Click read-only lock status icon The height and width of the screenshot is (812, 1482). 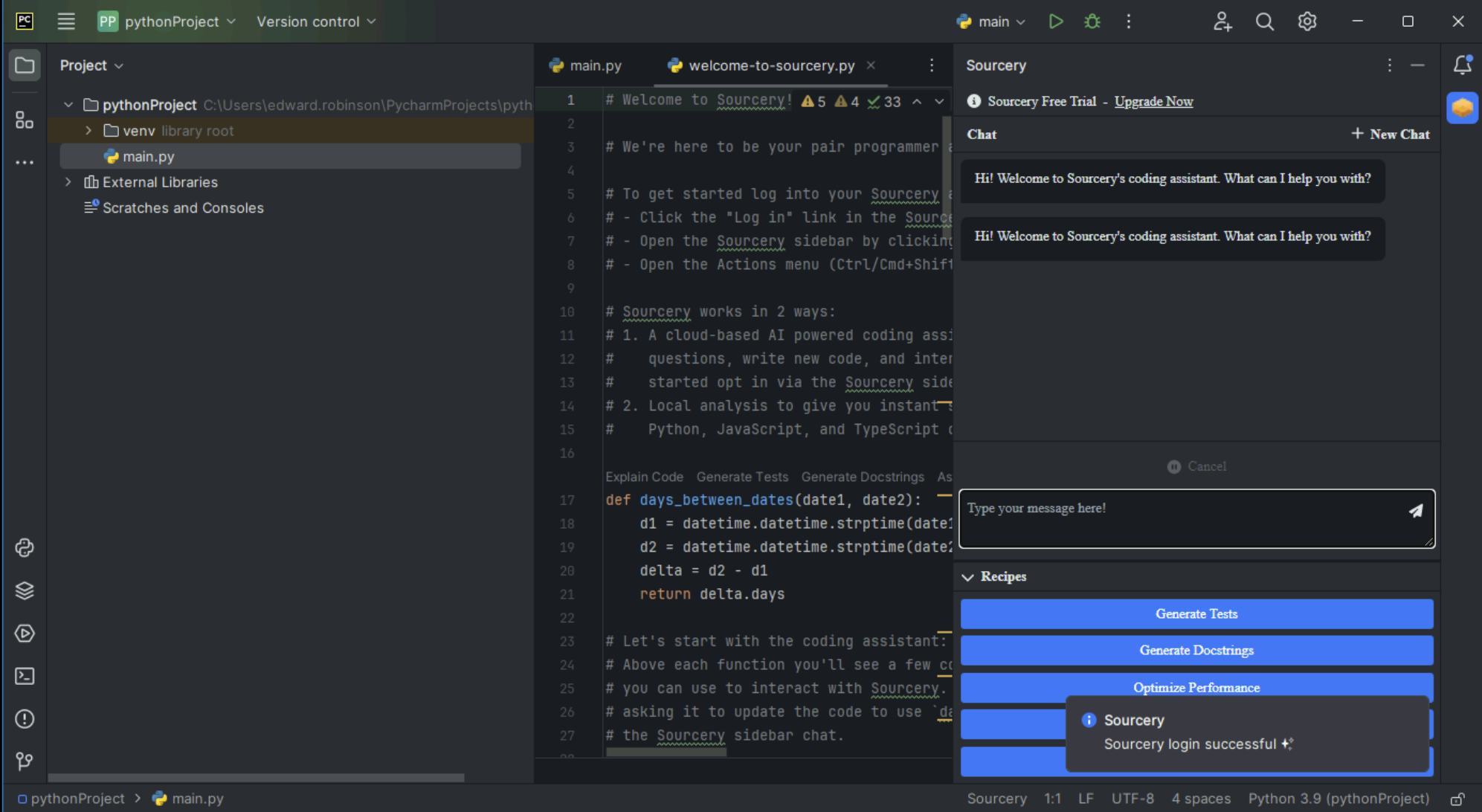tap(1457, 799)
